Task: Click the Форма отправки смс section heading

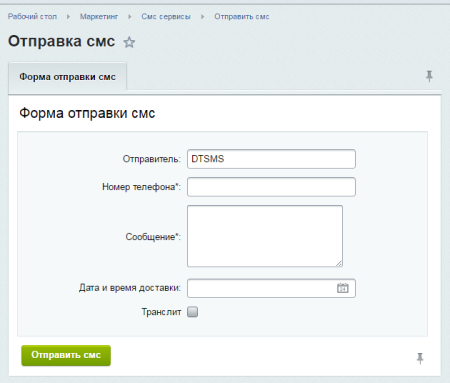Action: coord(87,113)
